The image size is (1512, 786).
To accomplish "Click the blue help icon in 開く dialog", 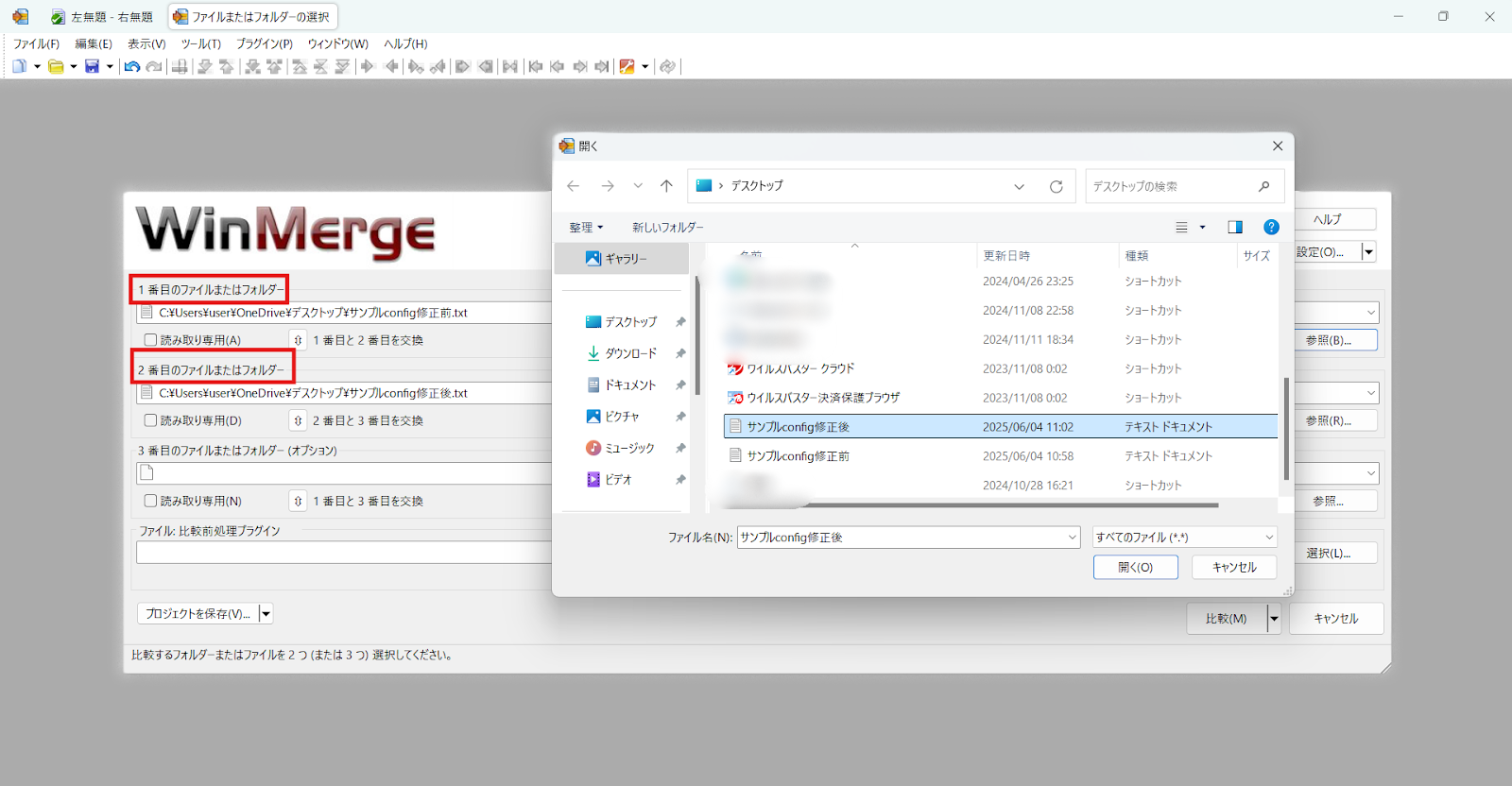I will (x=1271, y=227).
